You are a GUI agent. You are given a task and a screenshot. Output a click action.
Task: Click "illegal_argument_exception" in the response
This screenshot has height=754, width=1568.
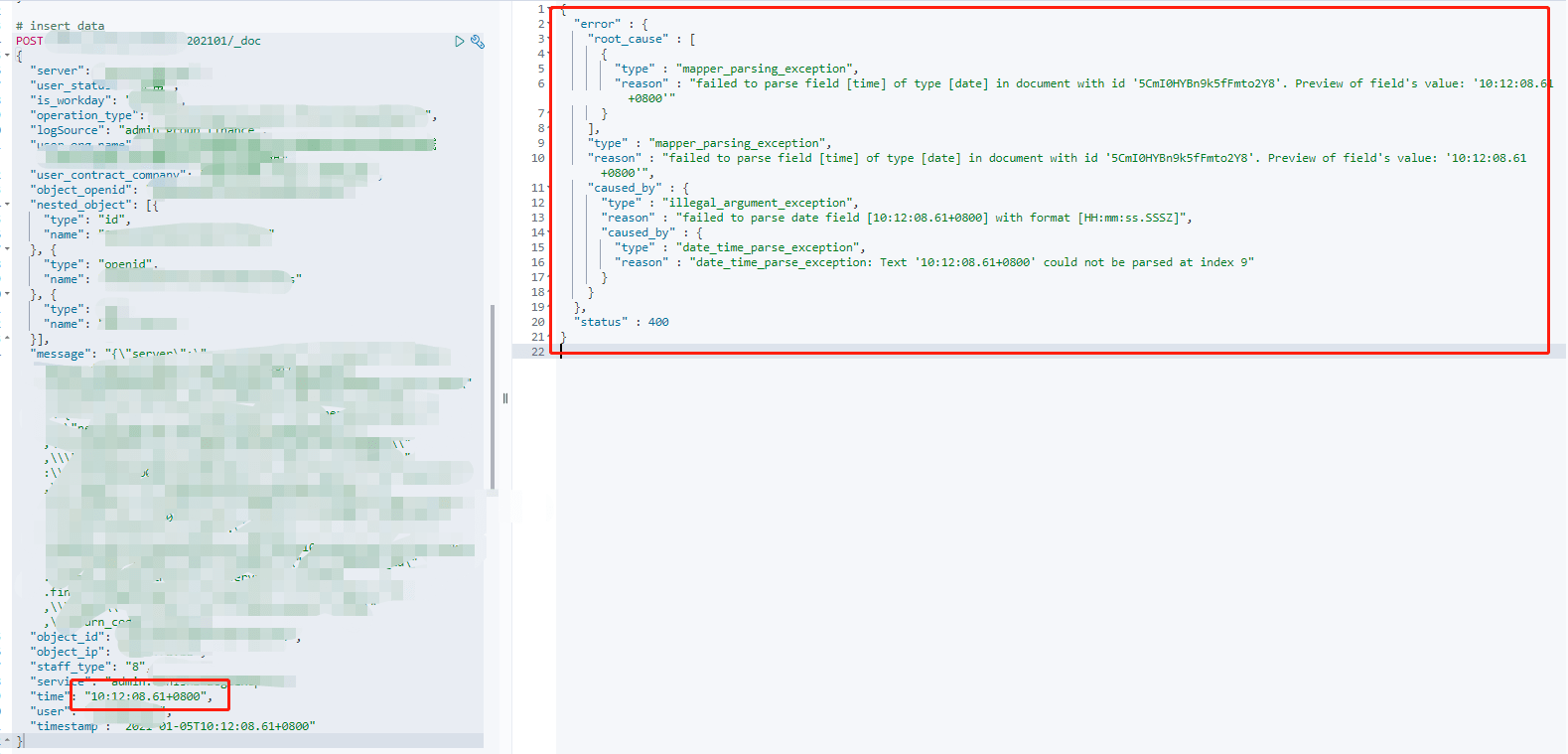click(758, 203)
